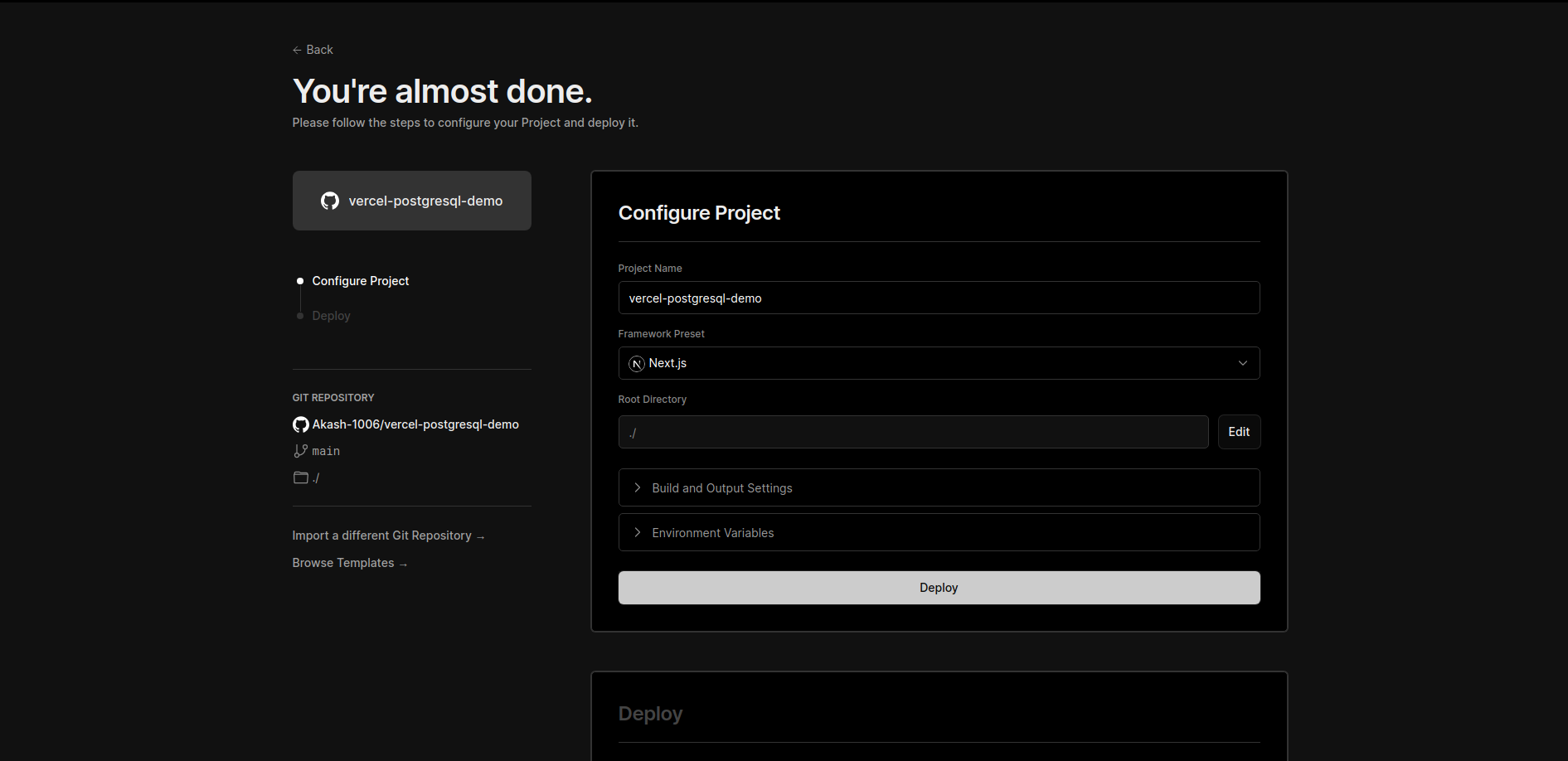
Task: Expand Build and Output Settings
Action: (939, 487)
